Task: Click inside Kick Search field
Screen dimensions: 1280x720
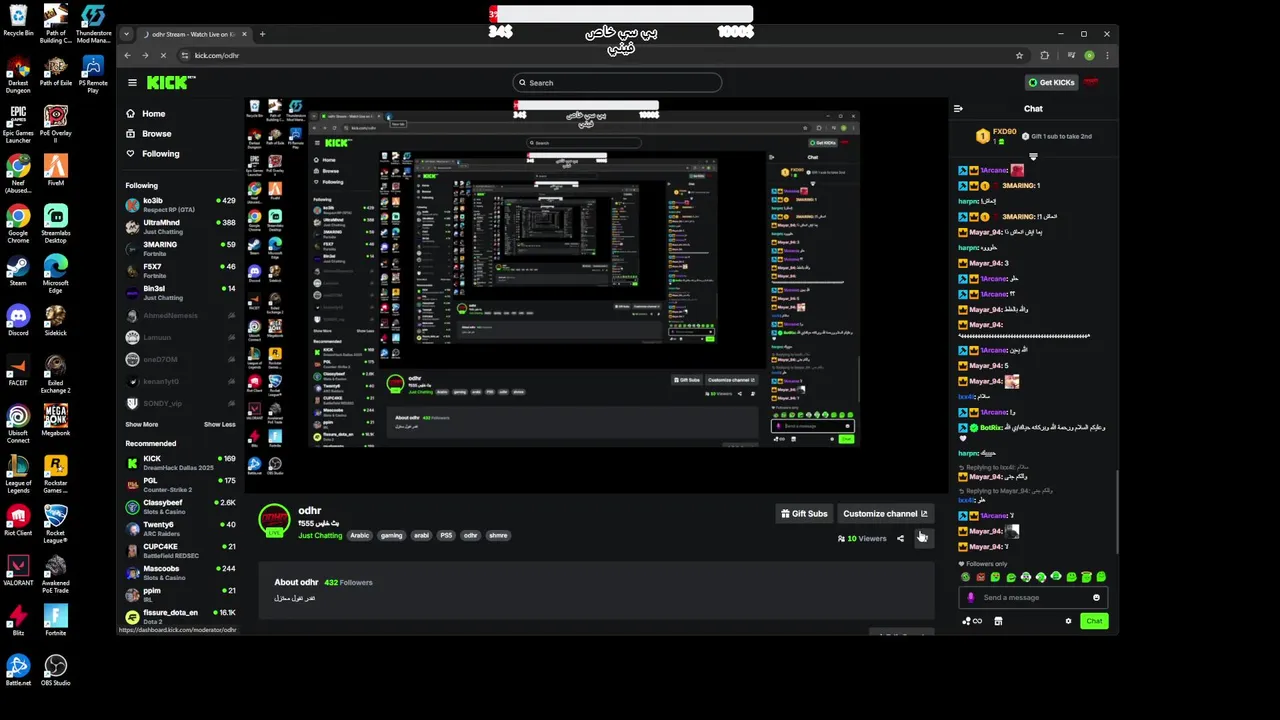Action: click(x=617, y=83)
